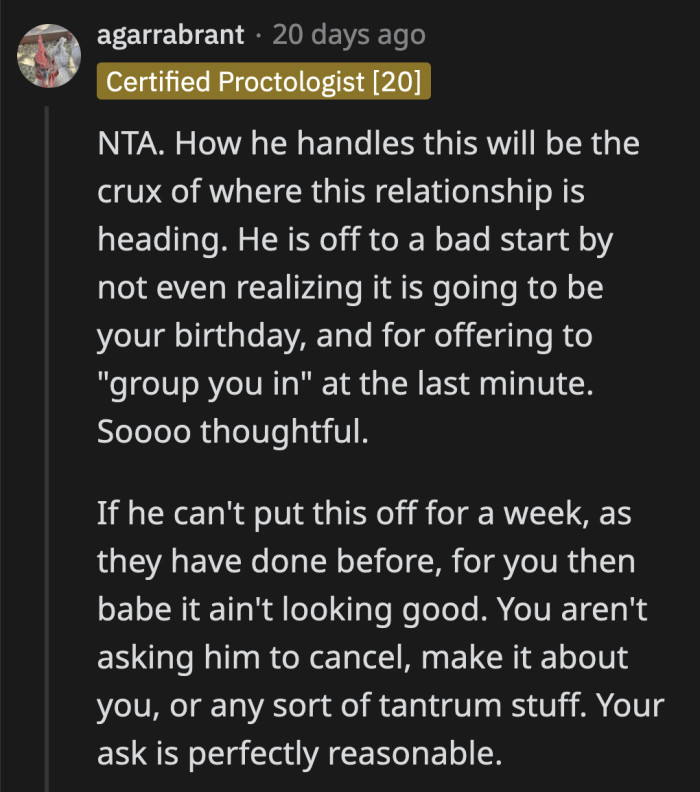Viewport: 700px width, 792px height.
Task: Click the line "asking him to cancel, make it about"
Action: coord(362,657)
